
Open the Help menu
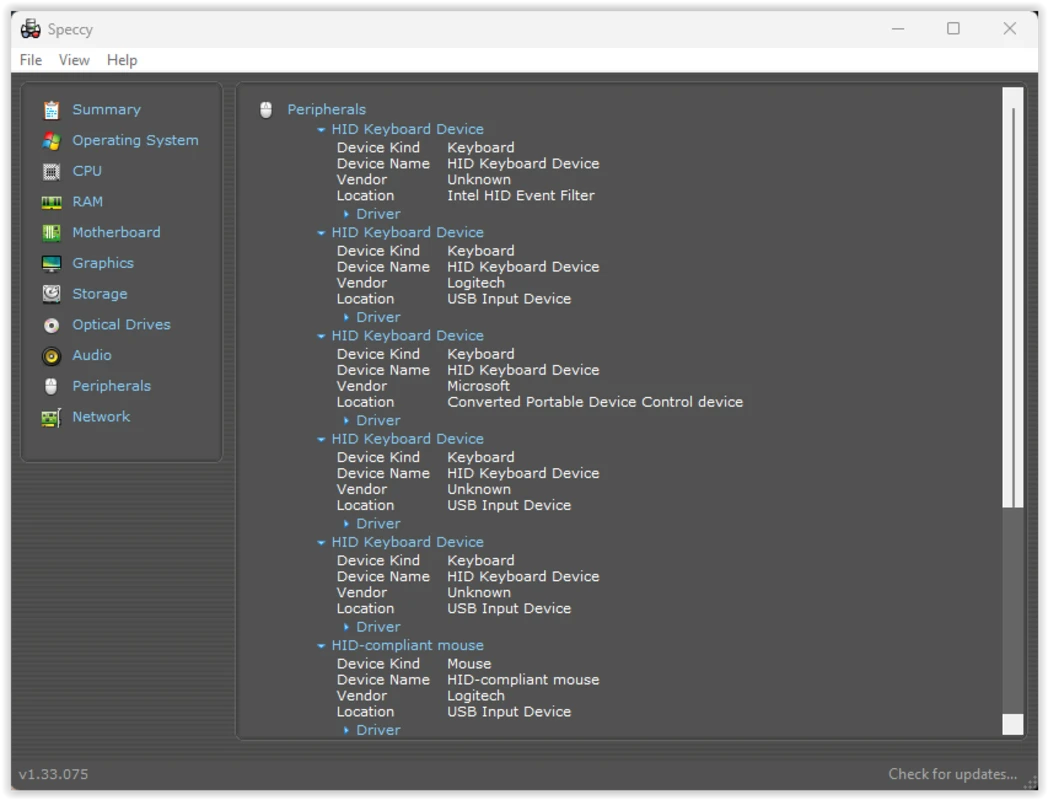point(122,60)
